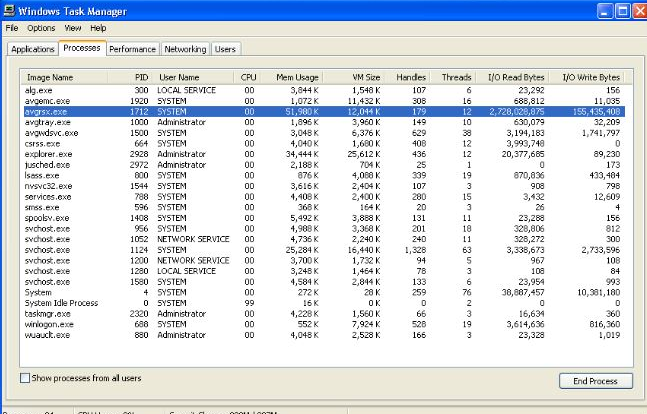Click the Task Manager title bar icon
647x414 pixels.
[9, 10]
